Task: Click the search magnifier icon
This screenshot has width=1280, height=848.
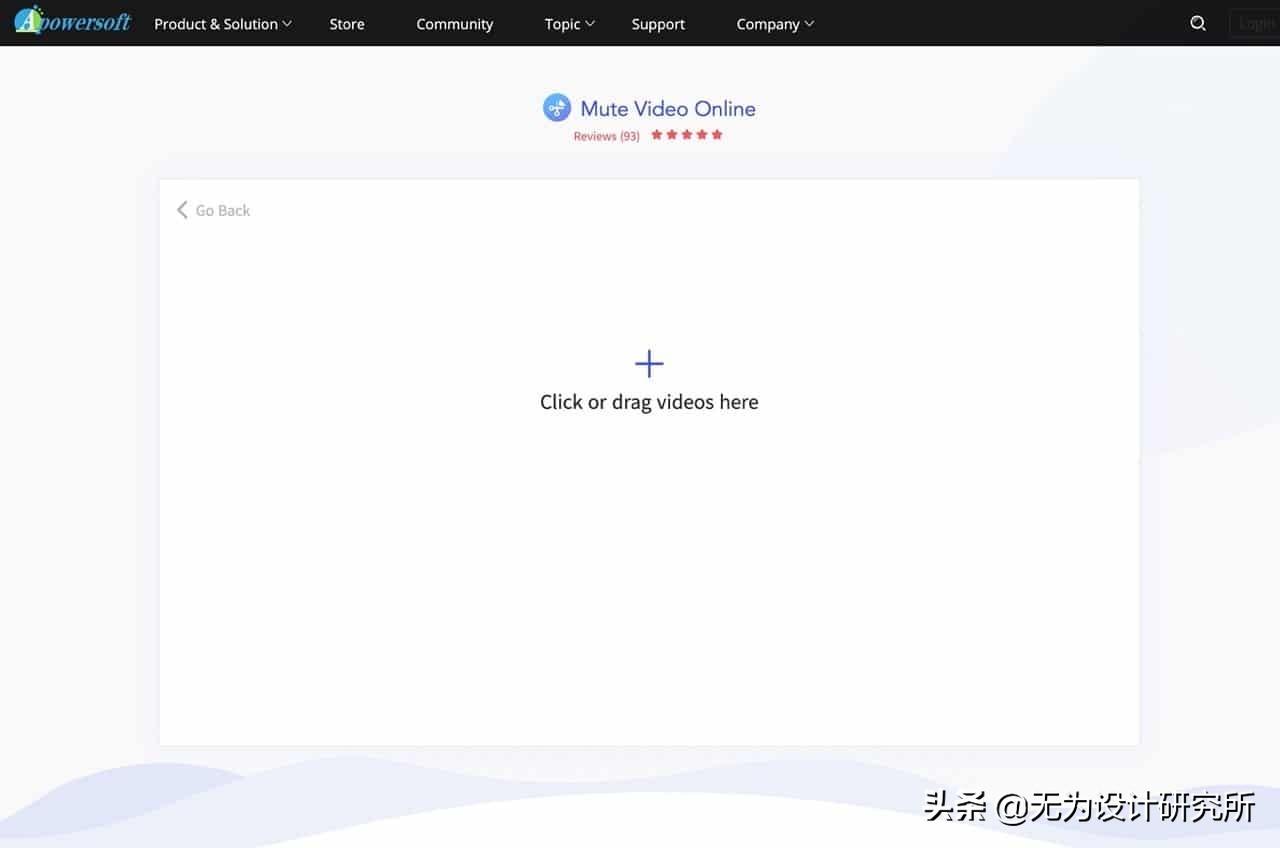Action: pos(1198,23)
